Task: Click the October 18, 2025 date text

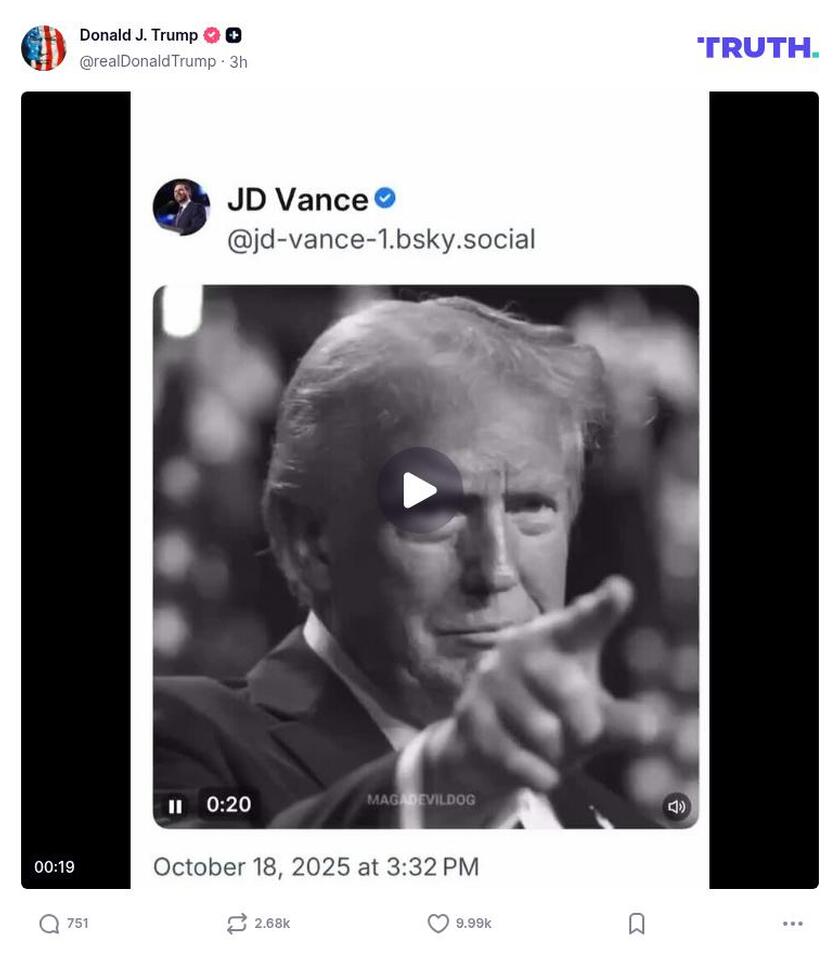Action: (316, 866)
